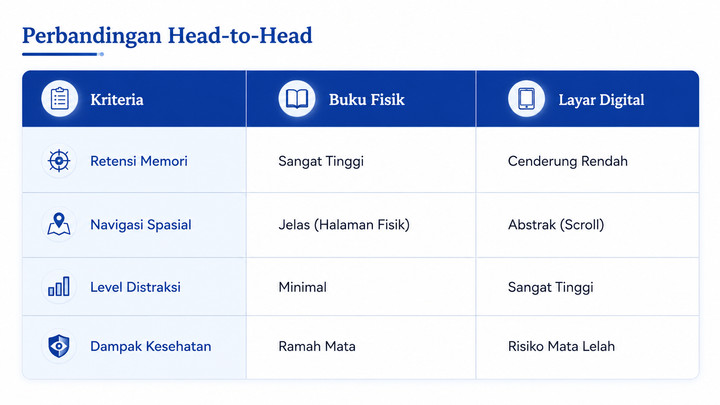Viewport: 720px width, 405px height.
Task: Click the target icon for Retensi Memori
Action: coord(59,161)
